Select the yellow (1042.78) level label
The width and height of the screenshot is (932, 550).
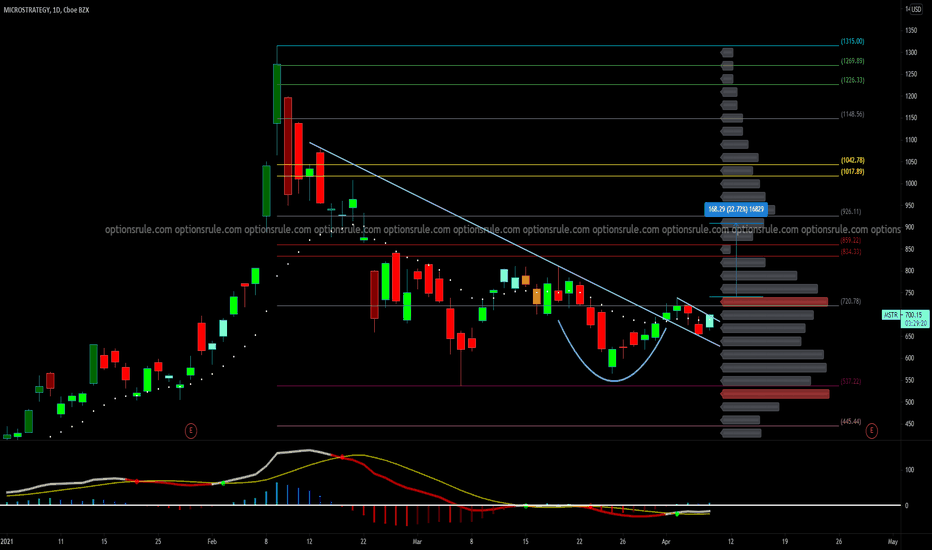click(x=852, y=161)
